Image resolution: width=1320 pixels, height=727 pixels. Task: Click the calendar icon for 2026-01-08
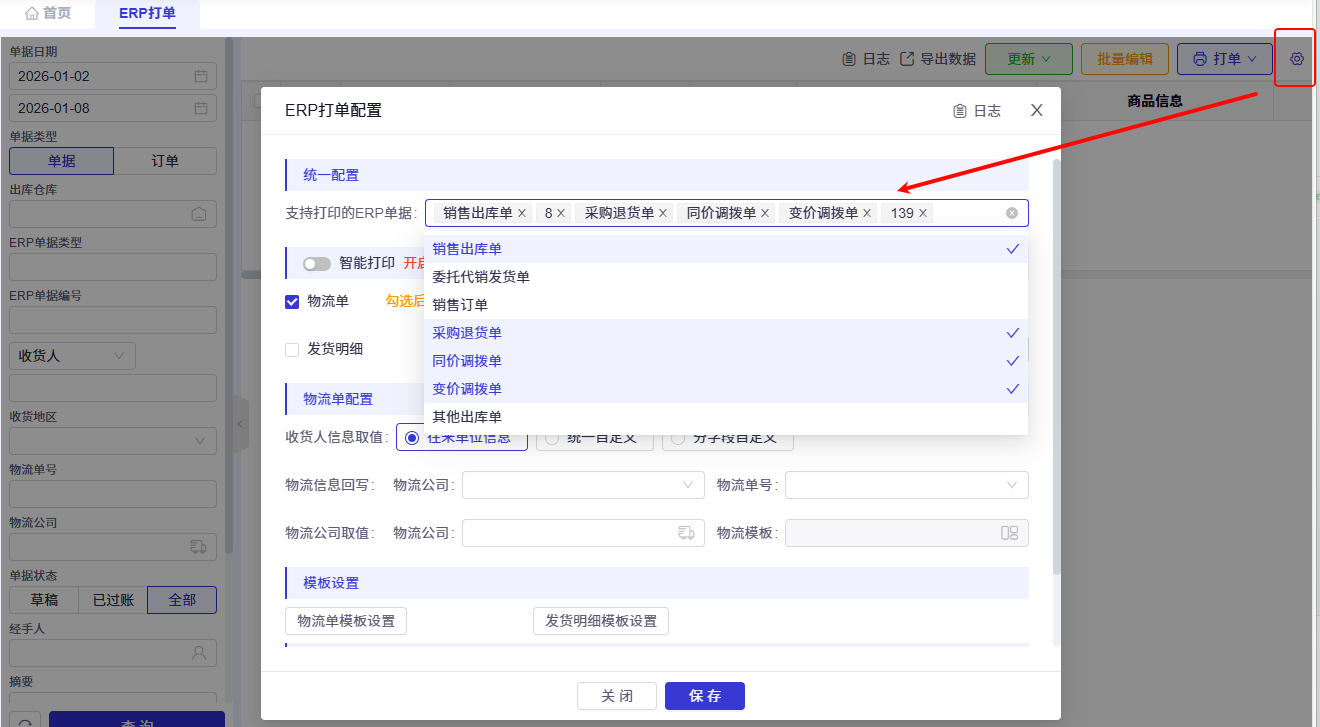tap(201, 108)
